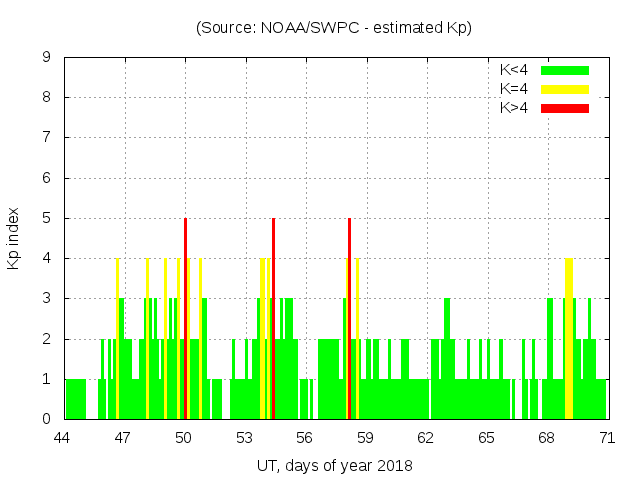Click the y-axis tick label 5

[x=46, y=218]
